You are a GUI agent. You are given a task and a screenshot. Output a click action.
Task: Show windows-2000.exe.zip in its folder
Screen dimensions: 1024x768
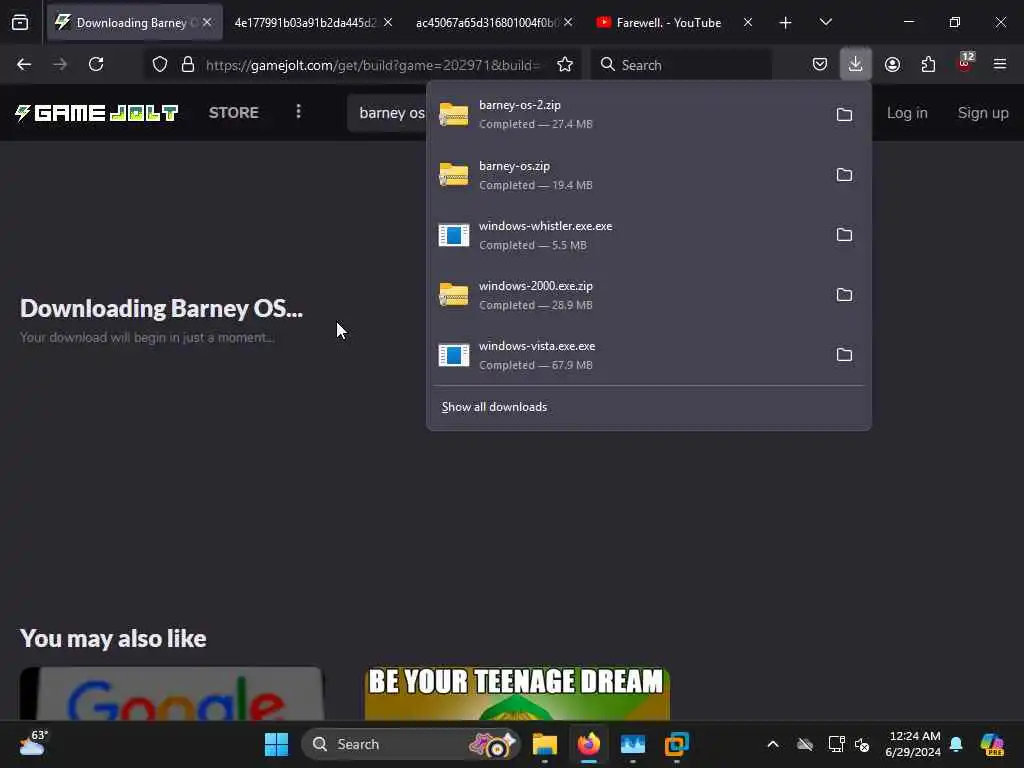[x=844, y=295]
